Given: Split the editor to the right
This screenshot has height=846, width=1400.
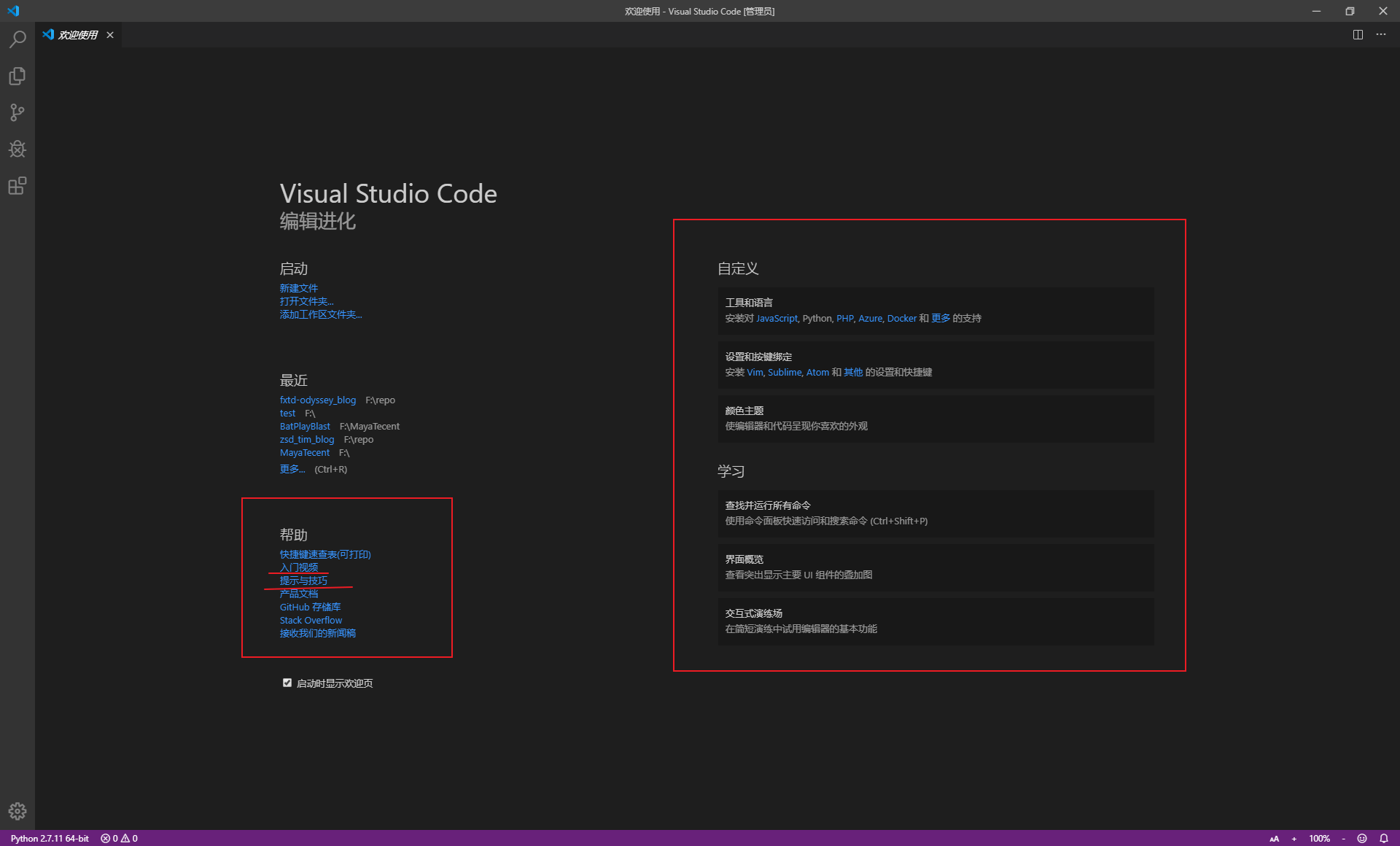Looking at the screenshot, I should point(1358,34).
